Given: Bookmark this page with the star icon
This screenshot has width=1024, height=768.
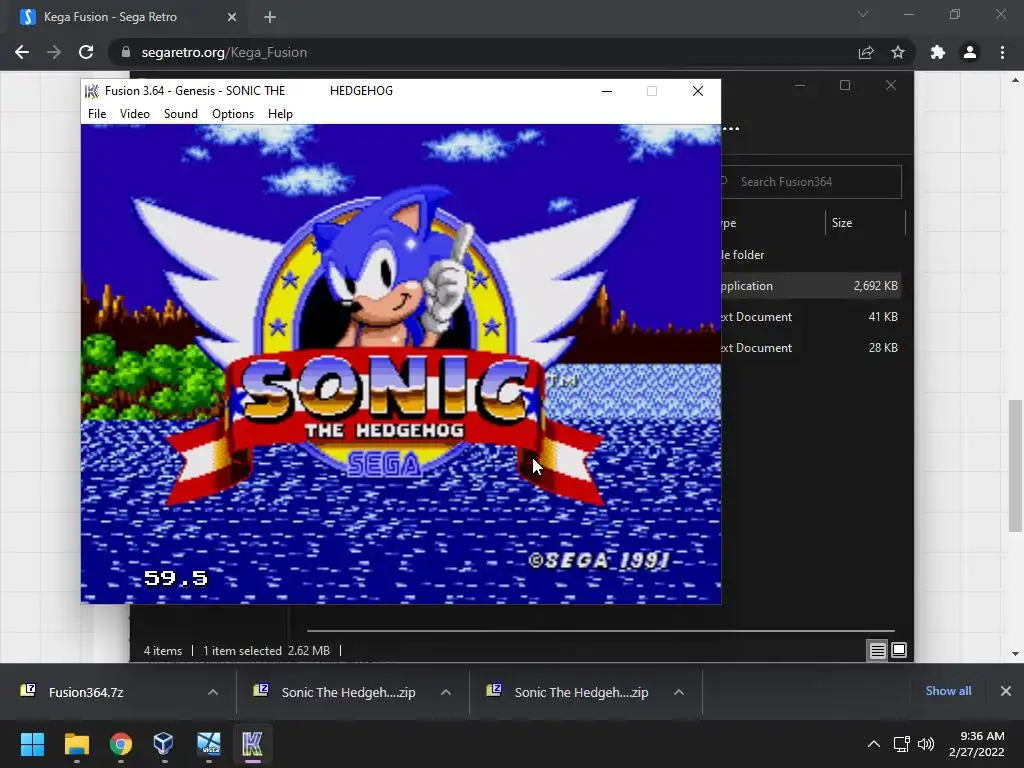Looking at the screenshot, I should [x=898, y=52].
